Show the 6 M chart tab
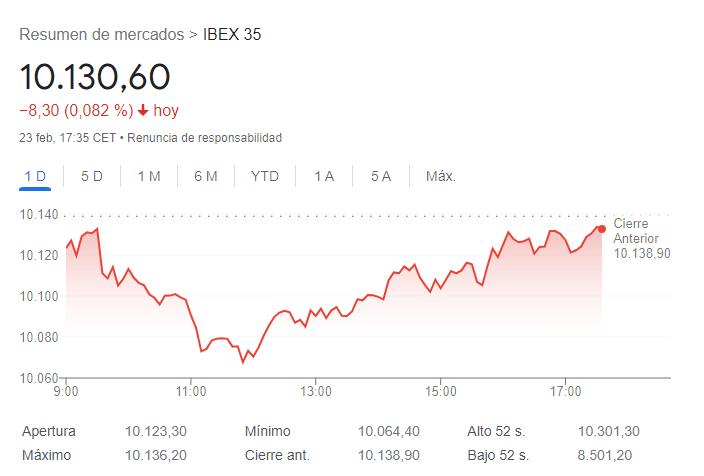Screen dimensions: 704x476 point(206,177)
